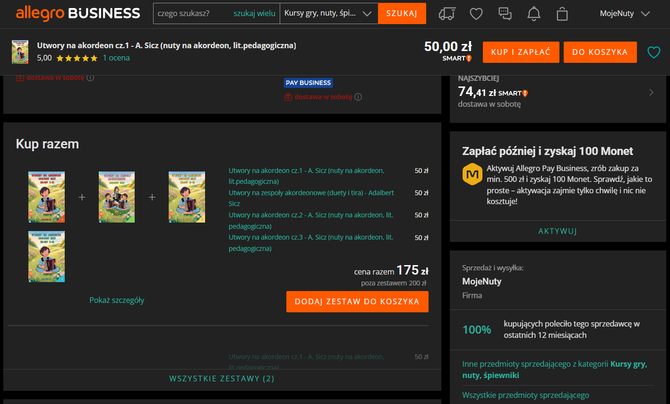The width and height of the screenshot is (670, 404).
Task: Open the shopping cart icon
Action: 562,14
